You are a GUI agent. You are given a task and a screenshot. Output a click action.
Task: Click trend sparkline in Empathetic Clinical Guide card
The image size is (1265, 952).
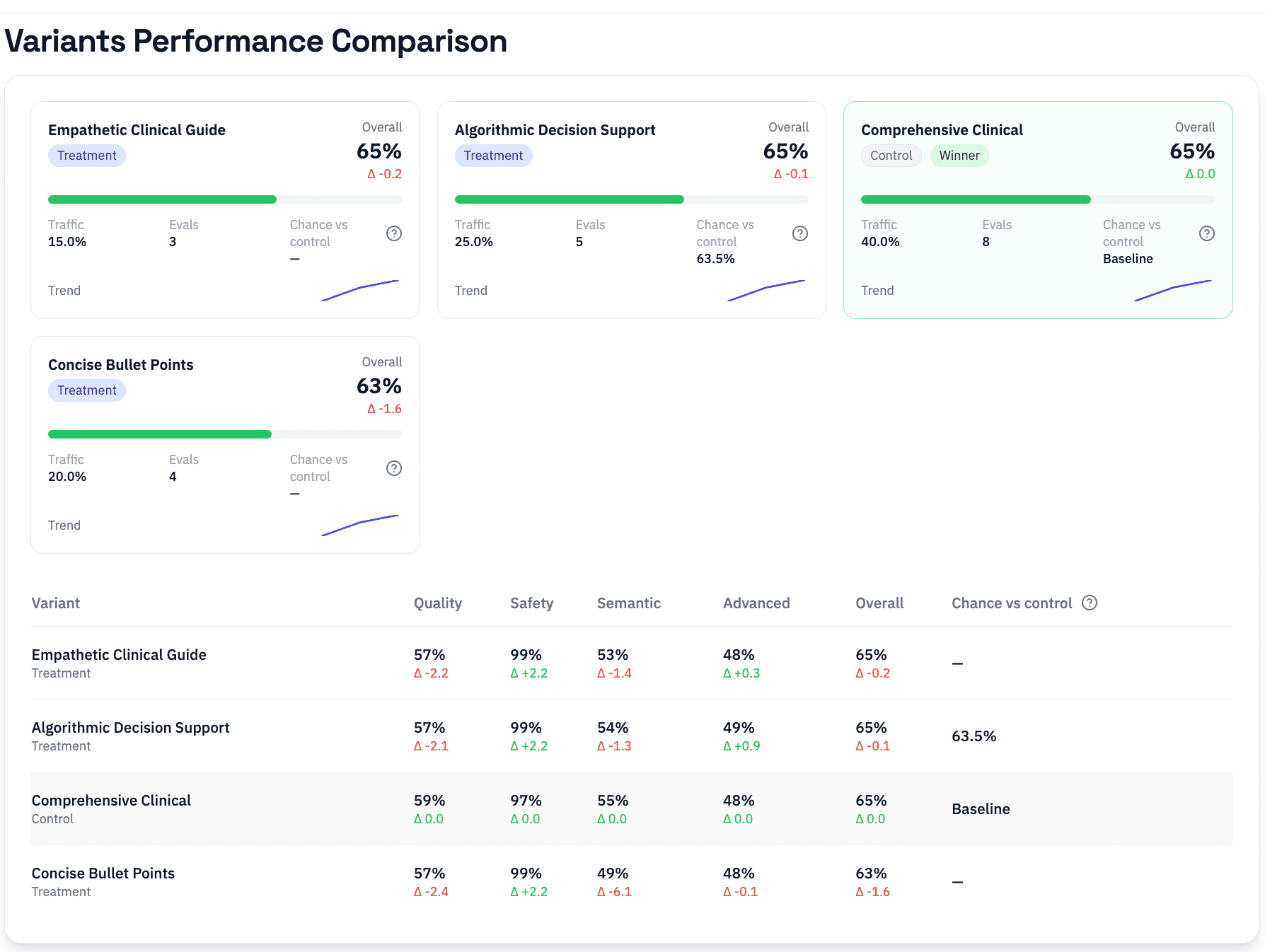pos(360,290)
